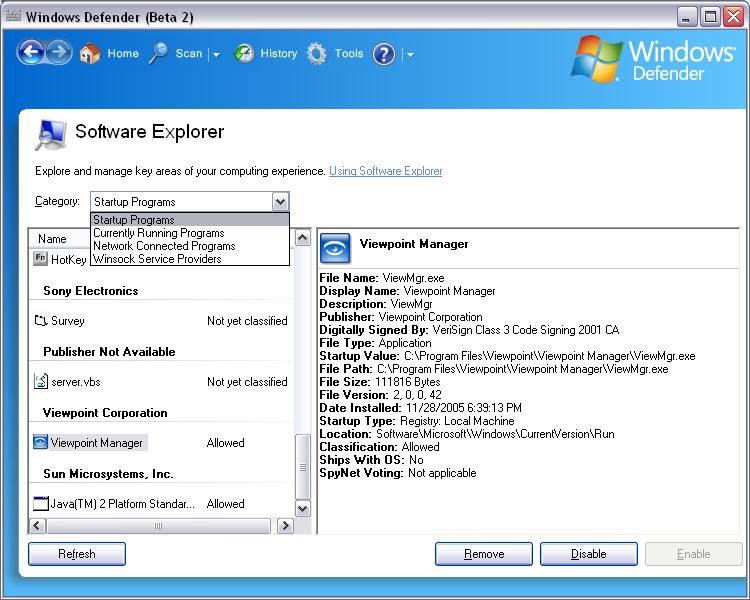750x600 pixels.
Task: Open the Using Software Explorer link
Action: tap(386, 171)
